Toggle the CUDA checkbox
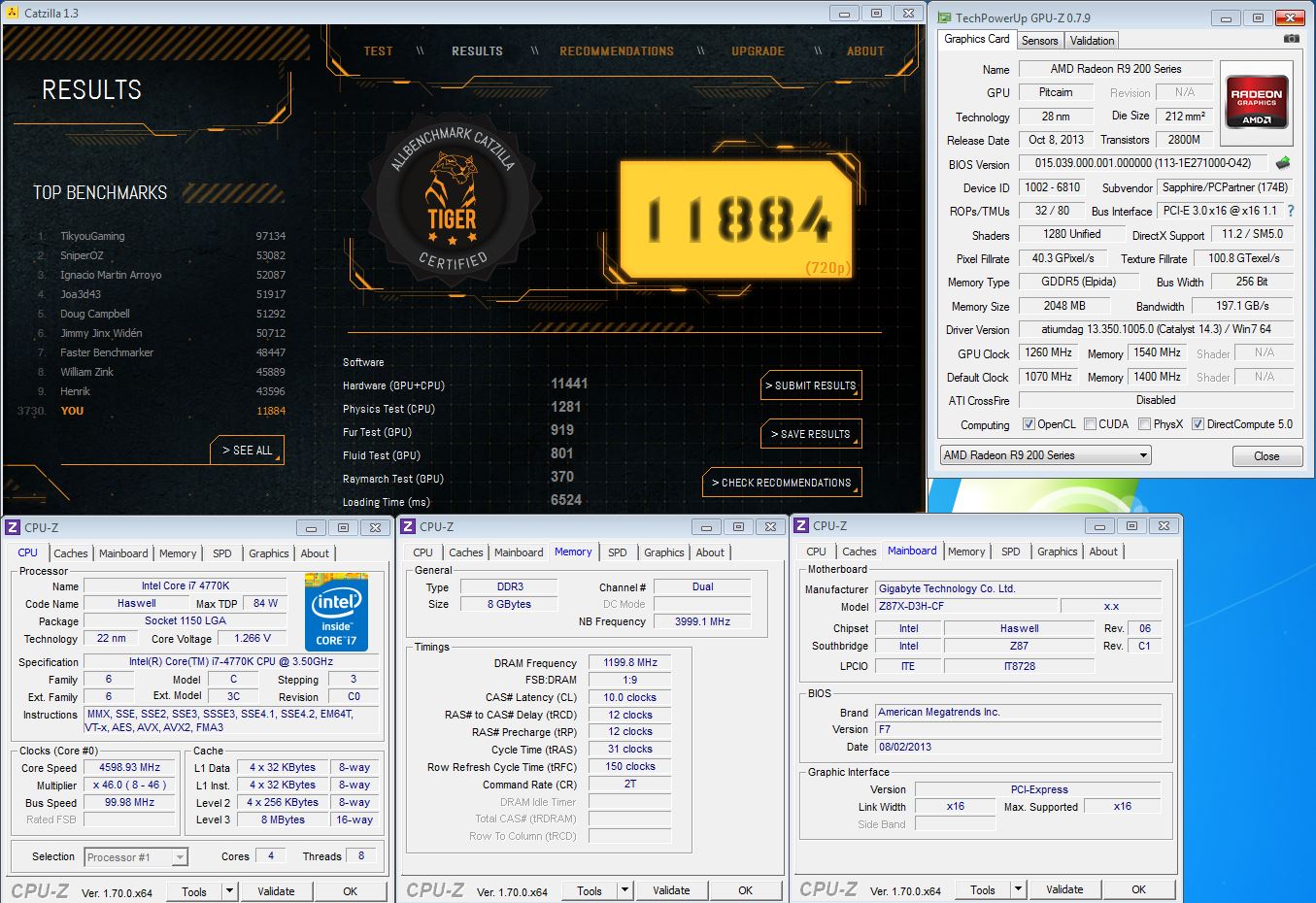Image resolution: width=1316 pixels, height=903 pixels. (1090, 424)
